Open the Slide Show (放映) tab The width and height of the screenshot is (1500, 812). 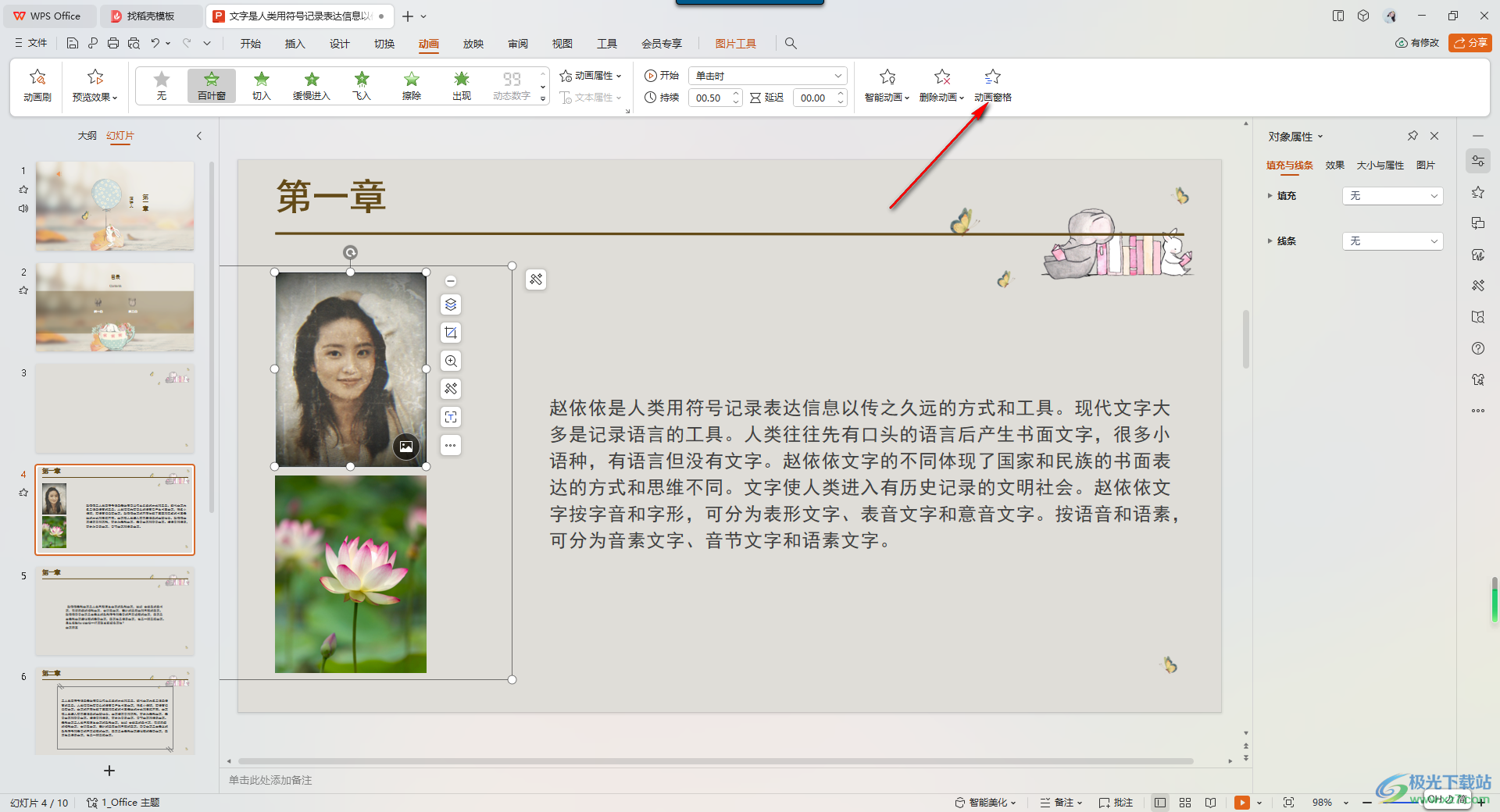click(x=473, y=44)
